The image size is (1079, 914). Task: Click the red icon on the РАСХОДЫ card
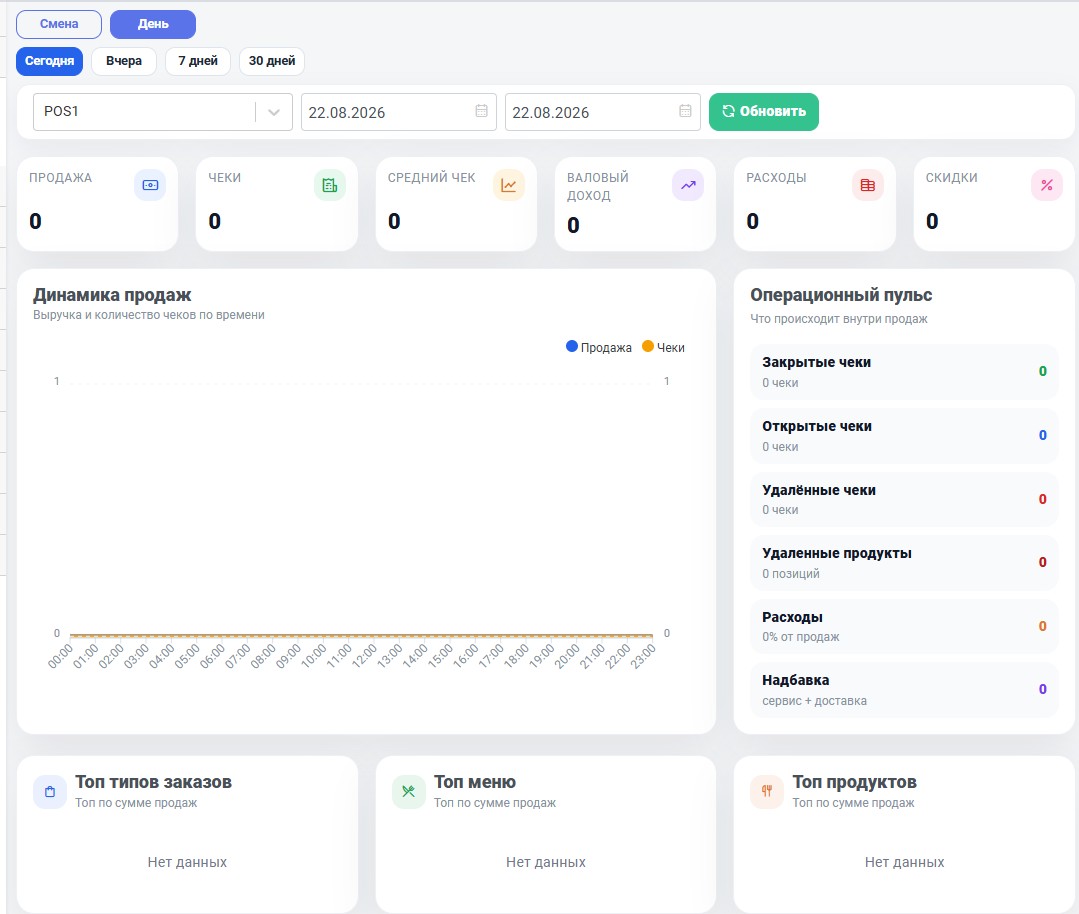868,185
